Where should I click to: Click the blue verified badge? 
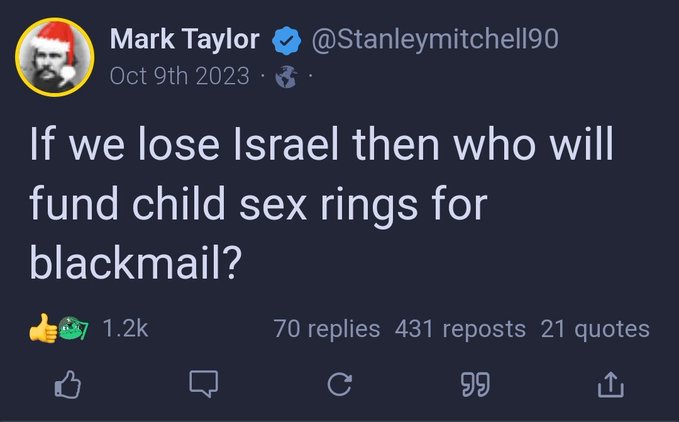click(287, 41)
